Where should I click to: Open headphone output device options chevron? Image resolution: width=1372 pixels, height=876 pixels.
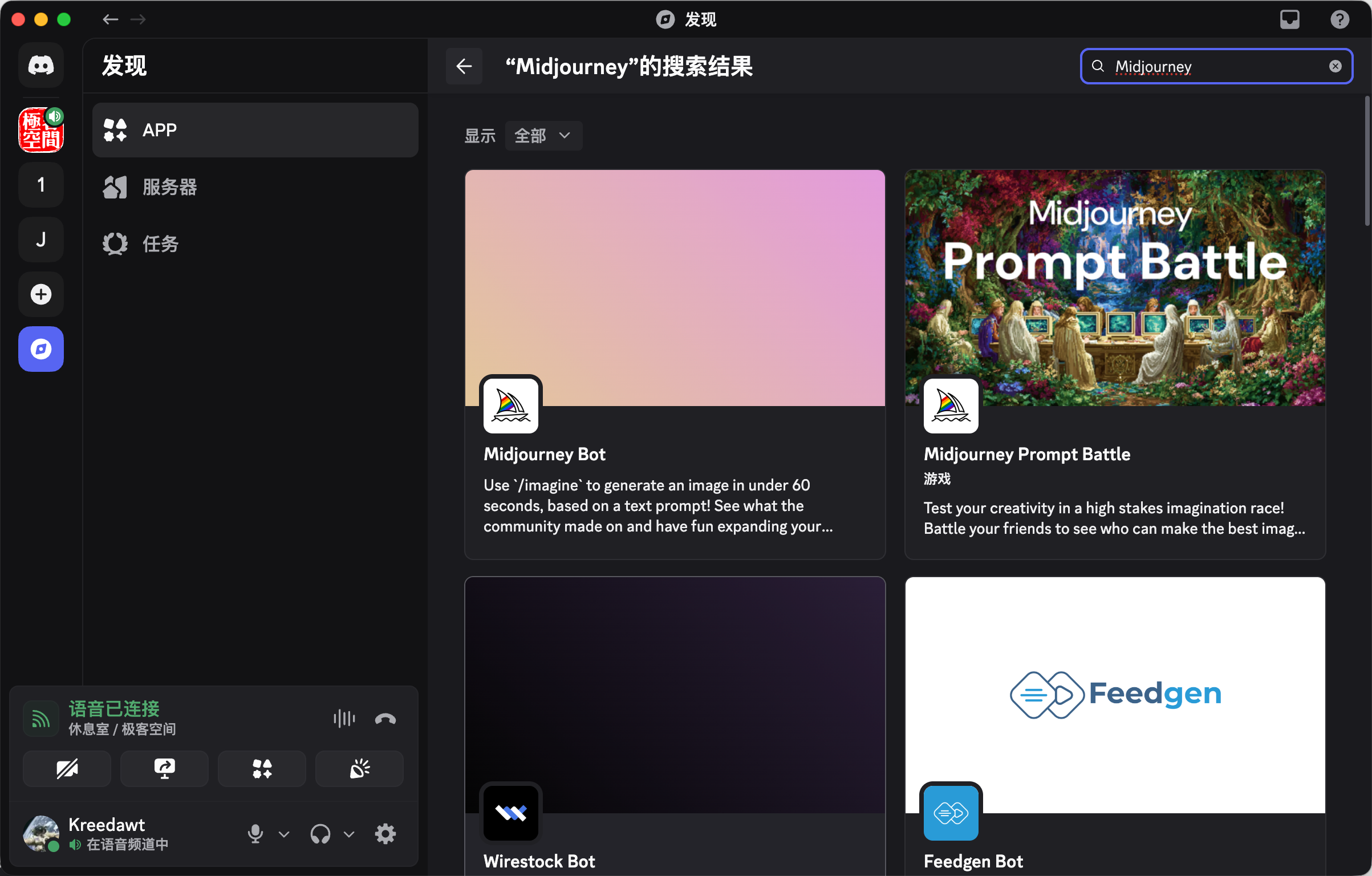349,834
